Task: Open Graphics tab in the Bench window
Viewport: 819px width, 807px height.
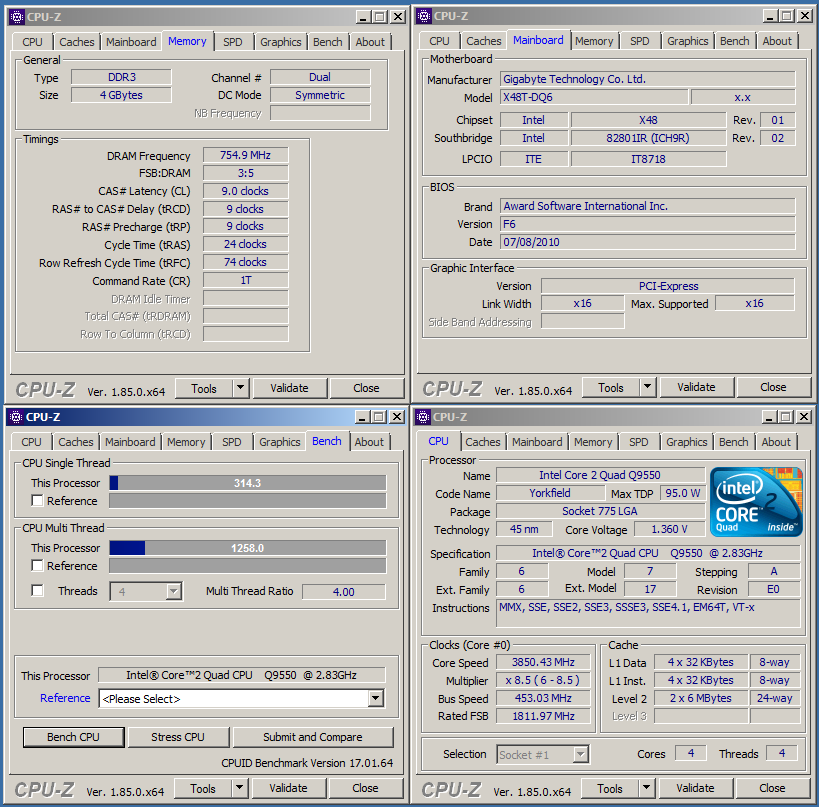Action: [x=280, y=442]
